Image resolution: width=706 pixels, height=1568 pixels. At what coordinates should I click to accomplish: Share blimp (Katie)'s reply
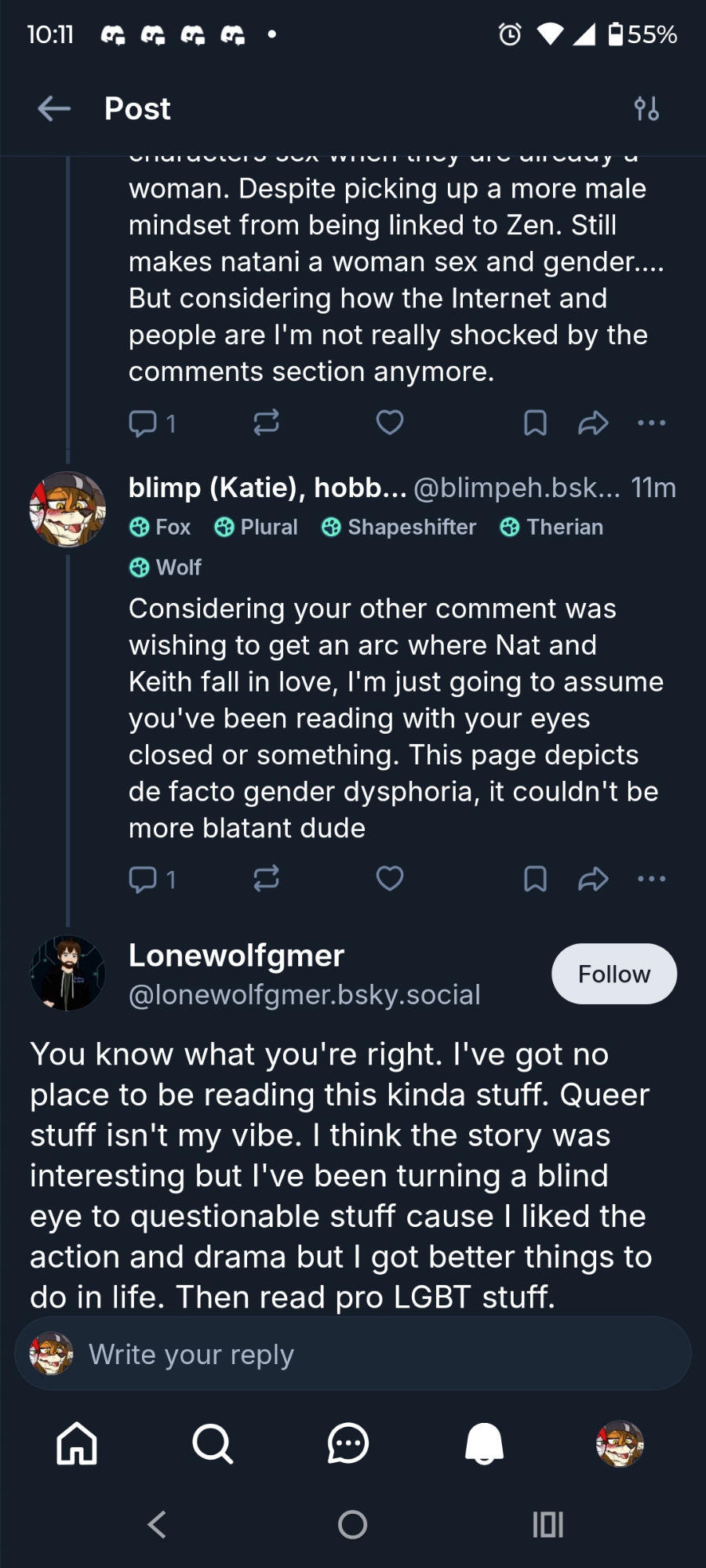(x=593, y=879)
